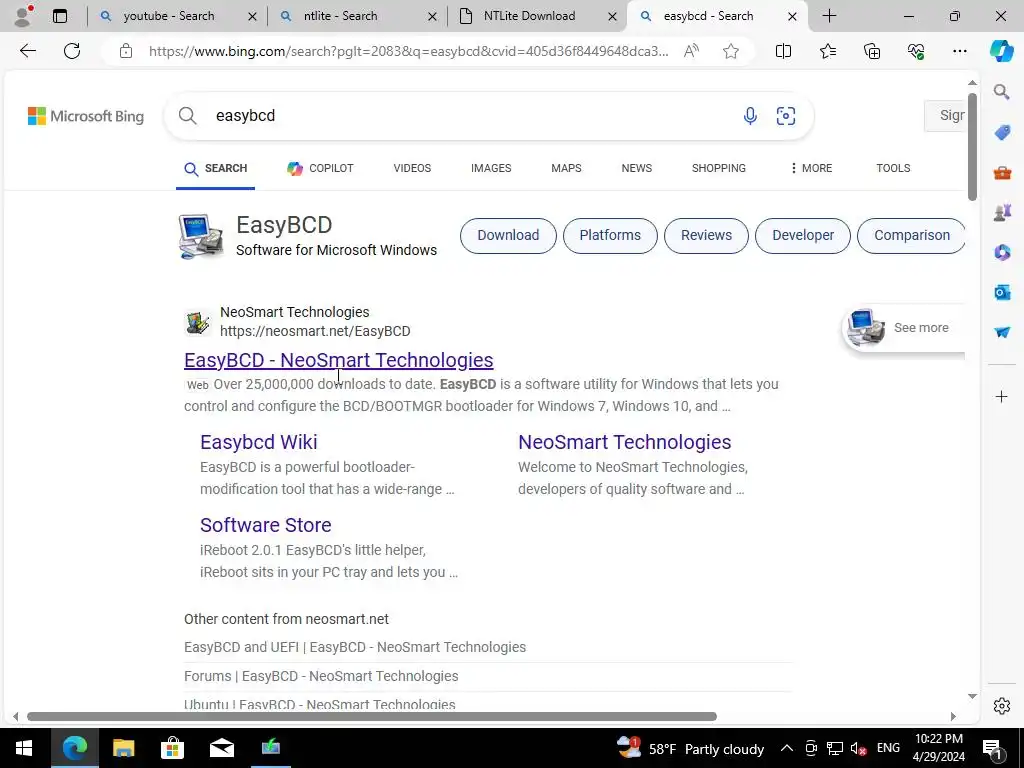Switch to MAPS results
Viewport: 1024px width, 768px height.
click(566, 168)
